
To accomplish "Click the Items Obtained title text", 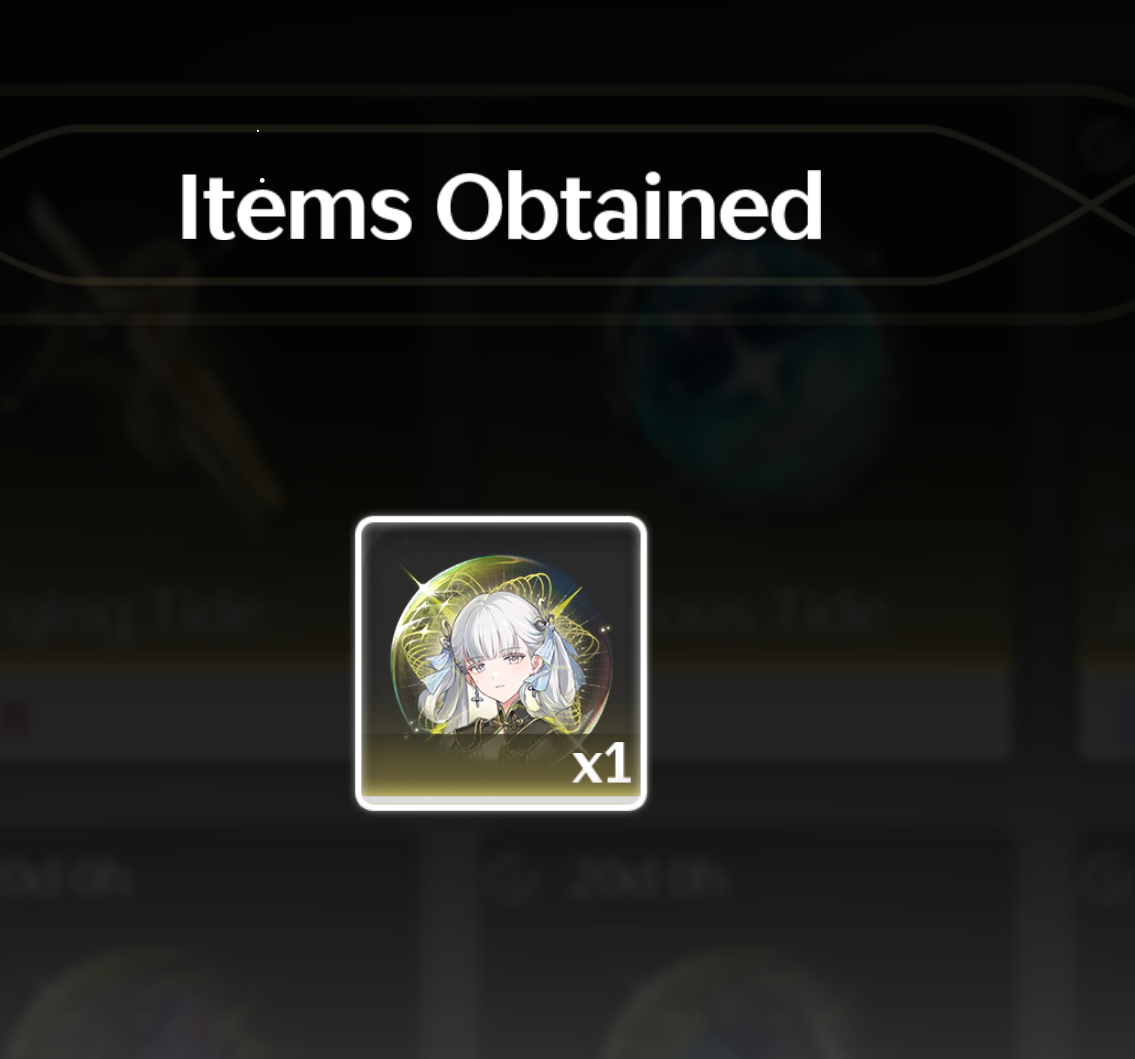I will (501, 207).
